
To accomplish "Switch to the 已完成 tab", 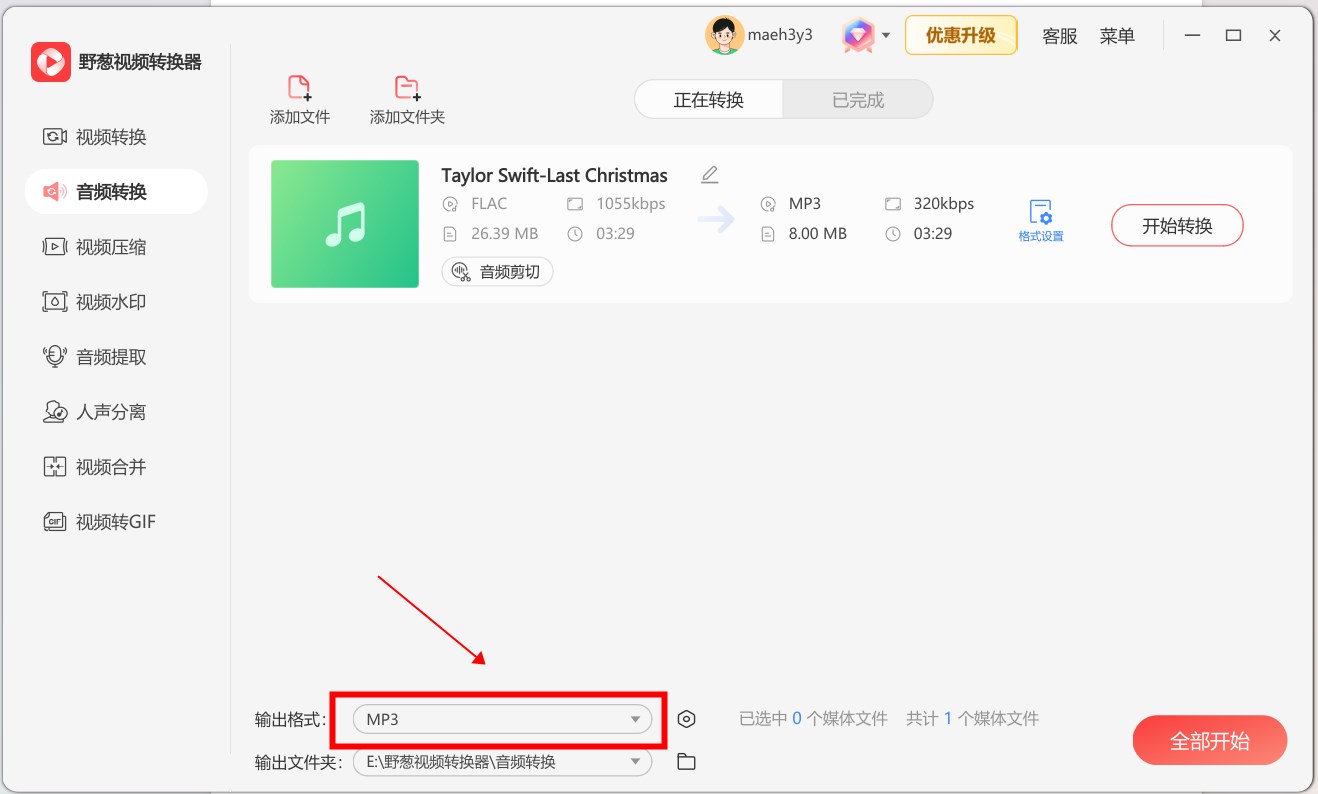I will pyautogui.click(x=858, y=100).
